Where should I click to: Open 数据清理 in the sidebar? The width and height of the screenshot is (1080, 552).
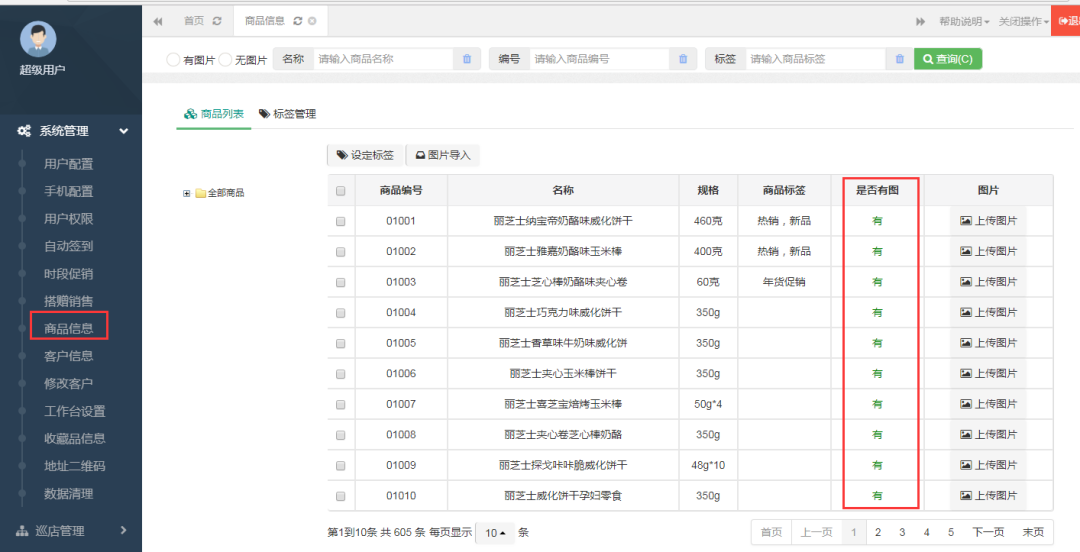click(68, 494)
